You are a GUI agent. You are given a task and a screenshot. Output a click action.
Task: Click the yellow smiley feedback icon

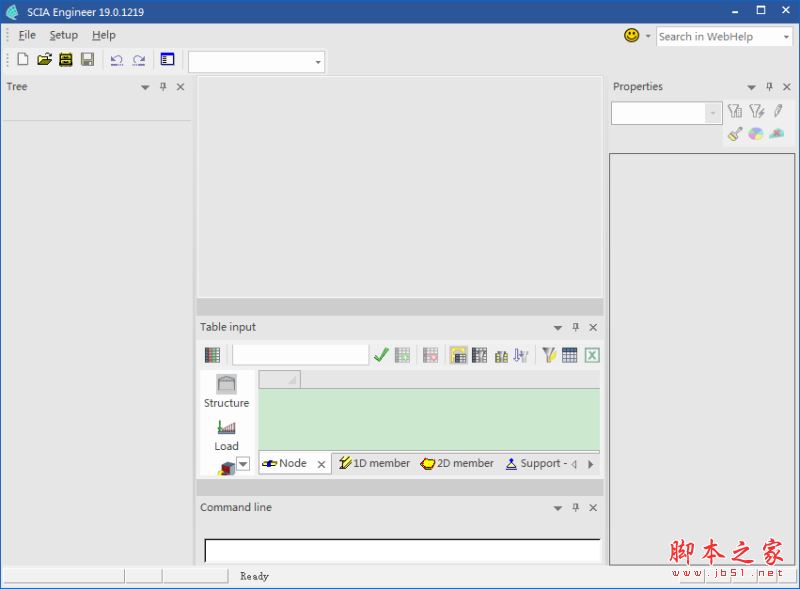[632, 35]
